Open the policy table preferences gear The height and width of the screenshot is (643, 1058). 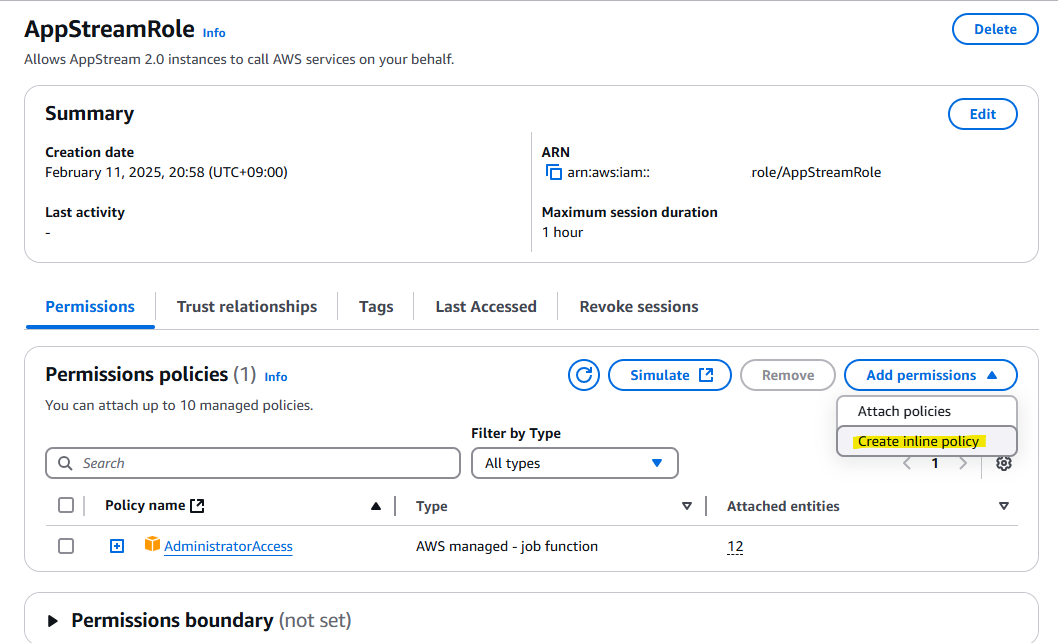[1004, 463]
